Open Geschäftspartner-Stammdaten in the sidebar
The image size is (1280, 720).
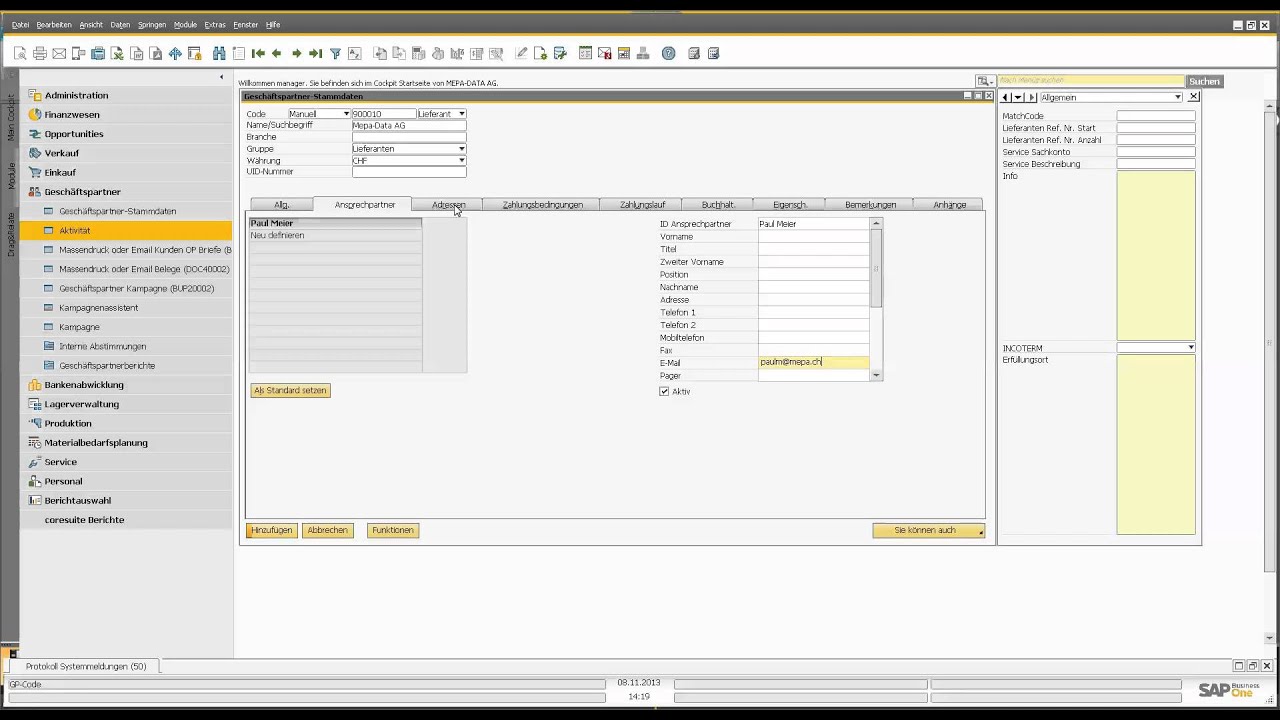(118, 211)
